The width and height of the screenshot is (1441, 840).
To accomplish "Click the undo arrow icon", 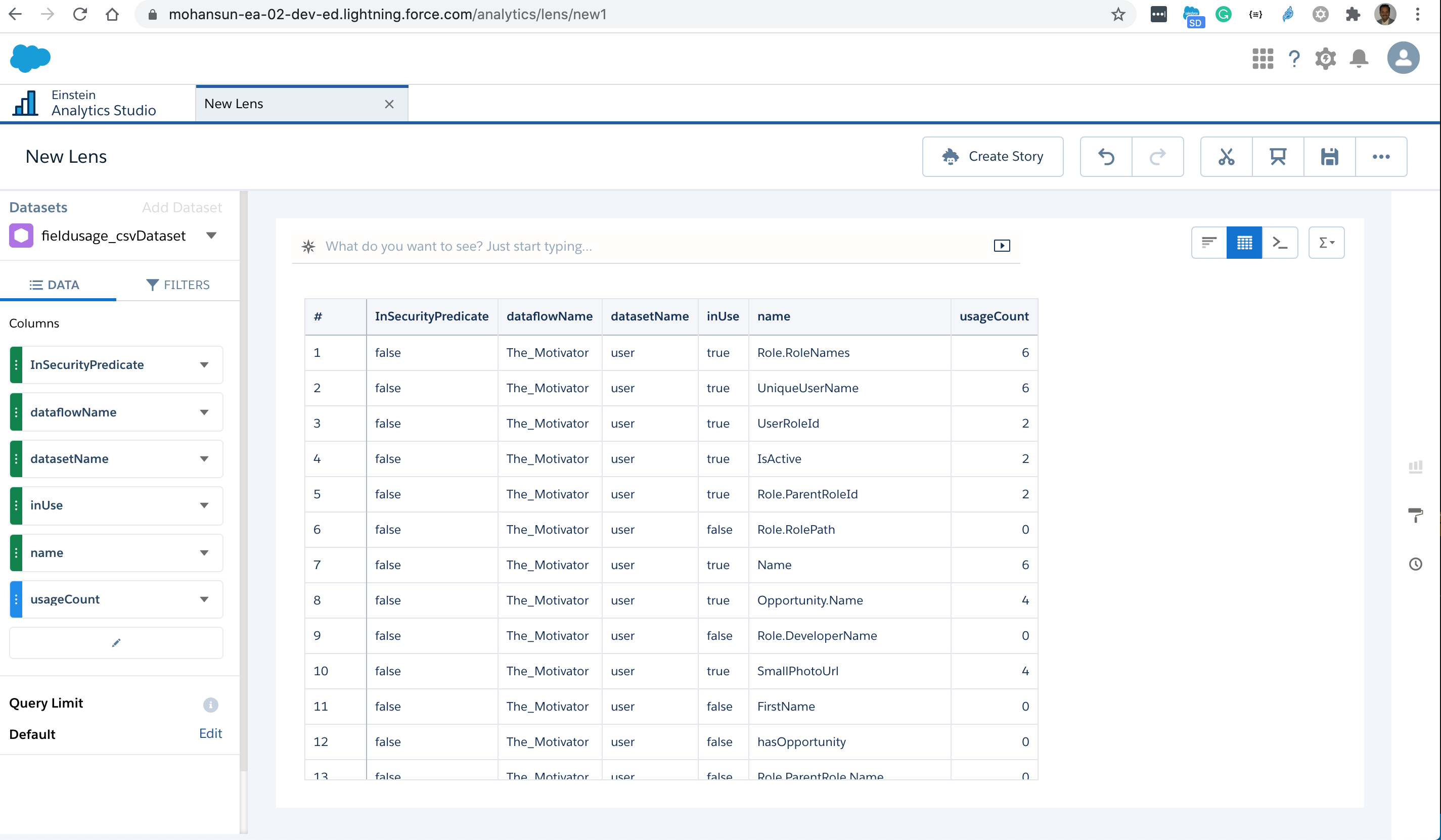I will [1106, 157].
